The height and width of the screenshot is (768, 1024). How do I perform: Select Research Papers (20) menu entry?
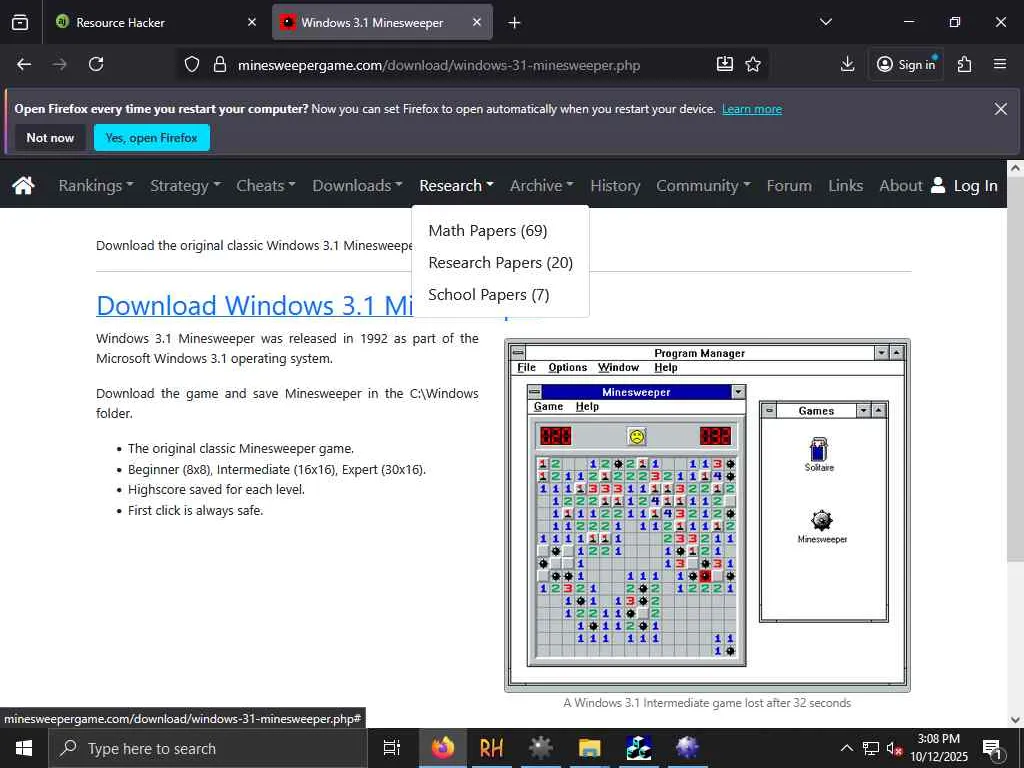[x=500, y=263]
